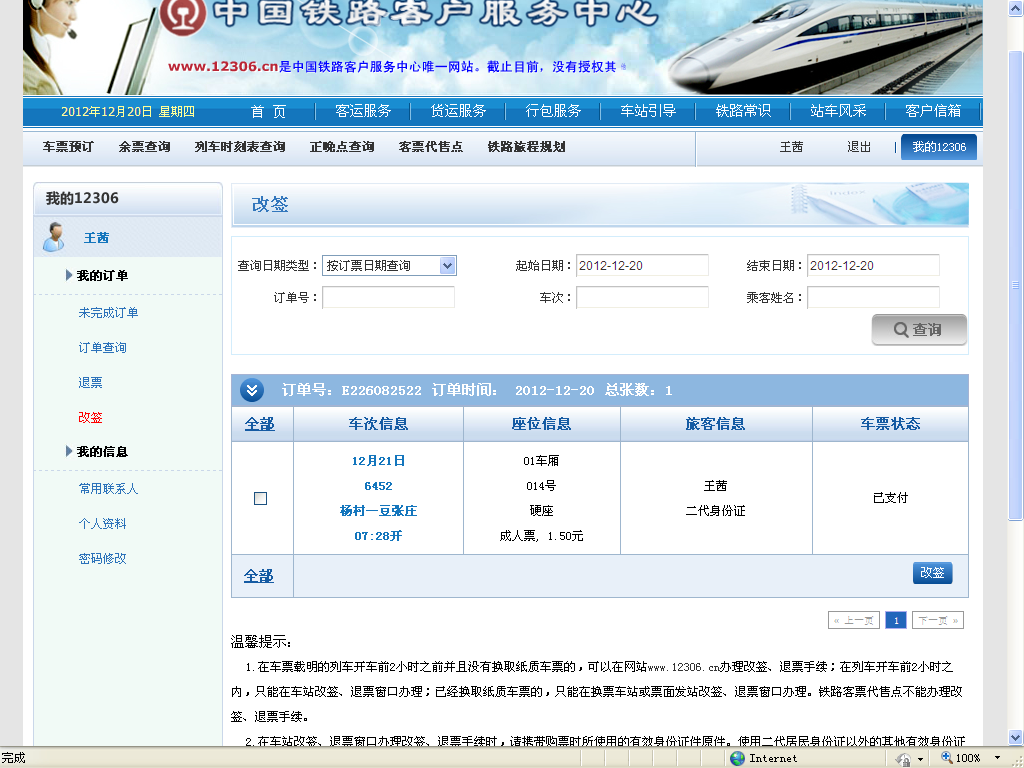The image size is (1024, 768).
Task: Click the 二代身份证 ID type text
Action: (x=715, y=511)
